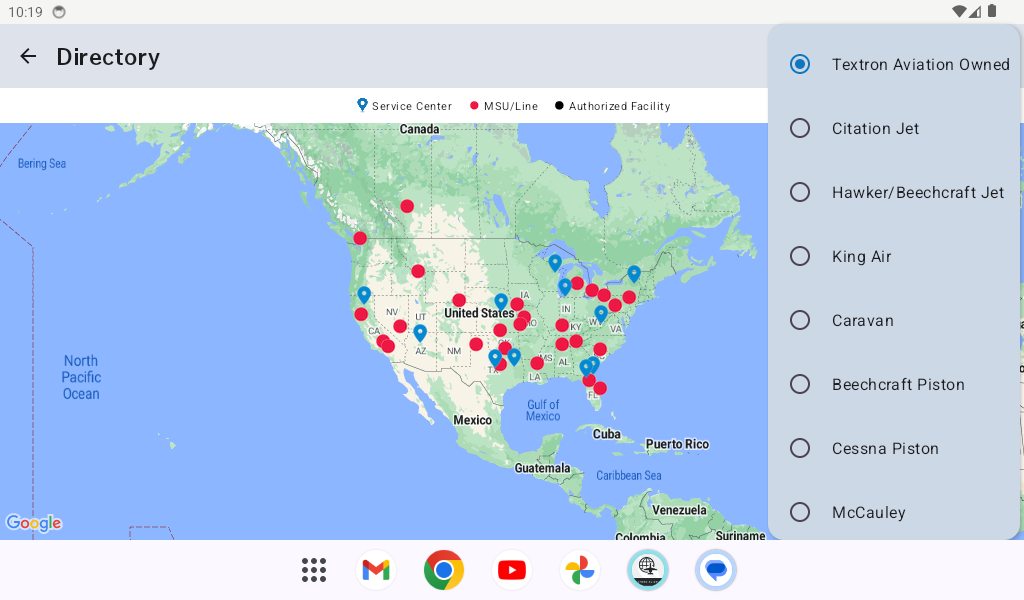The image size is (1024, 600).
Task: Tap the red MSU/Line dot in Nevada
Action: tap(400, 326)
